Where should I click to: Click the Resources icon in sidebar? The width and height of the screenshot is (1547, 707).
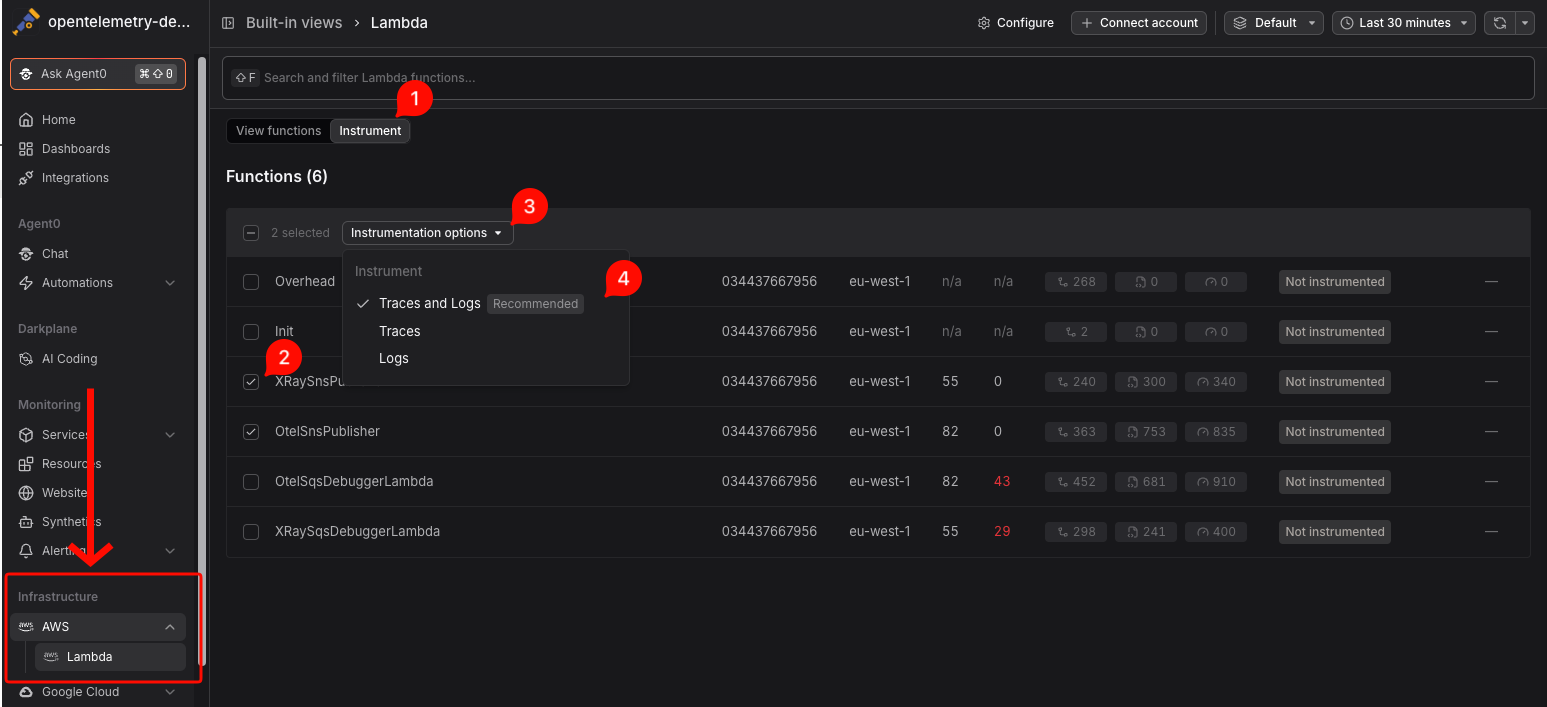coord(26,464)
